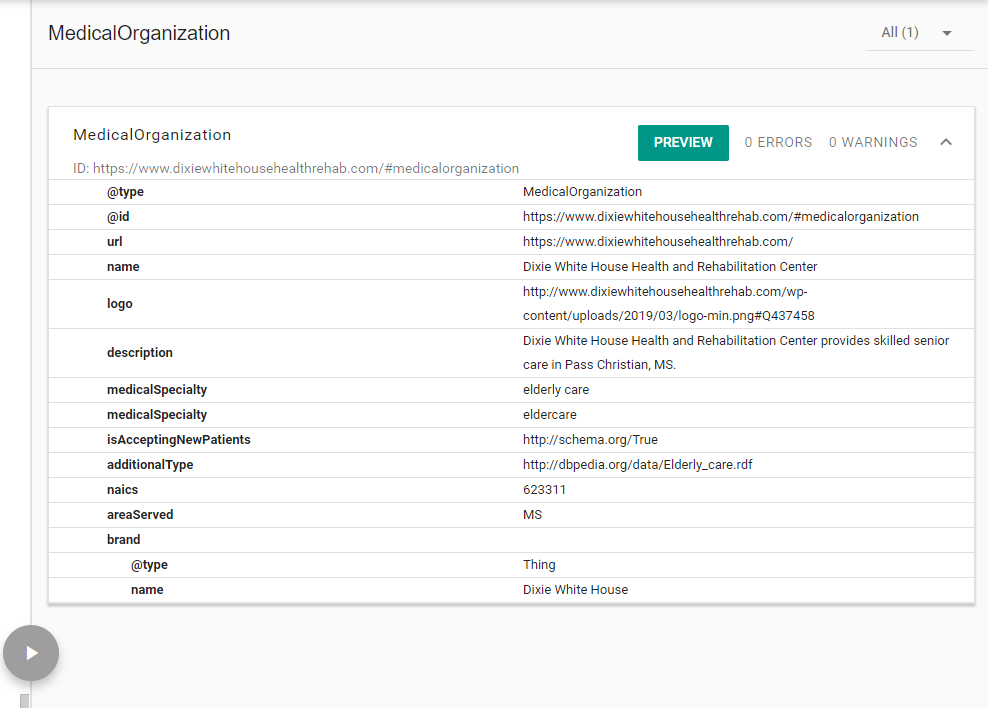The image size is (988, 708).
Task: Select the dbpedia Elderly_care.rdf value
Action: pyautogui.click(x=638, y=465)
